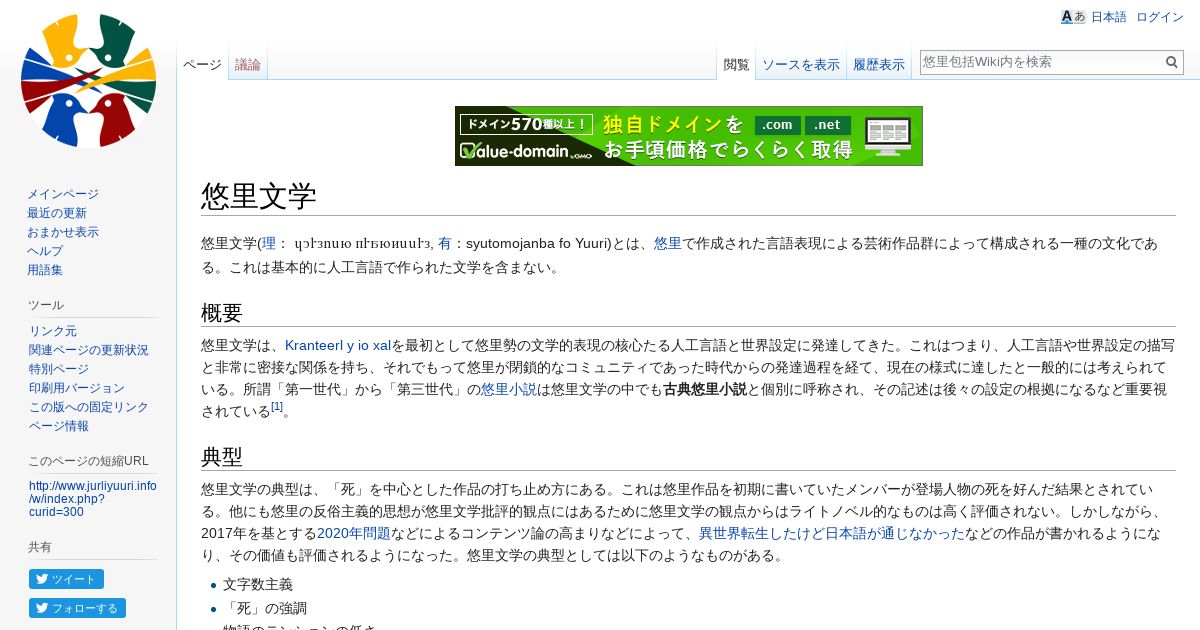Viewport: 1200px width, 630px height.
Task: Click the 概要 section heading
Action: click(222, 313)
